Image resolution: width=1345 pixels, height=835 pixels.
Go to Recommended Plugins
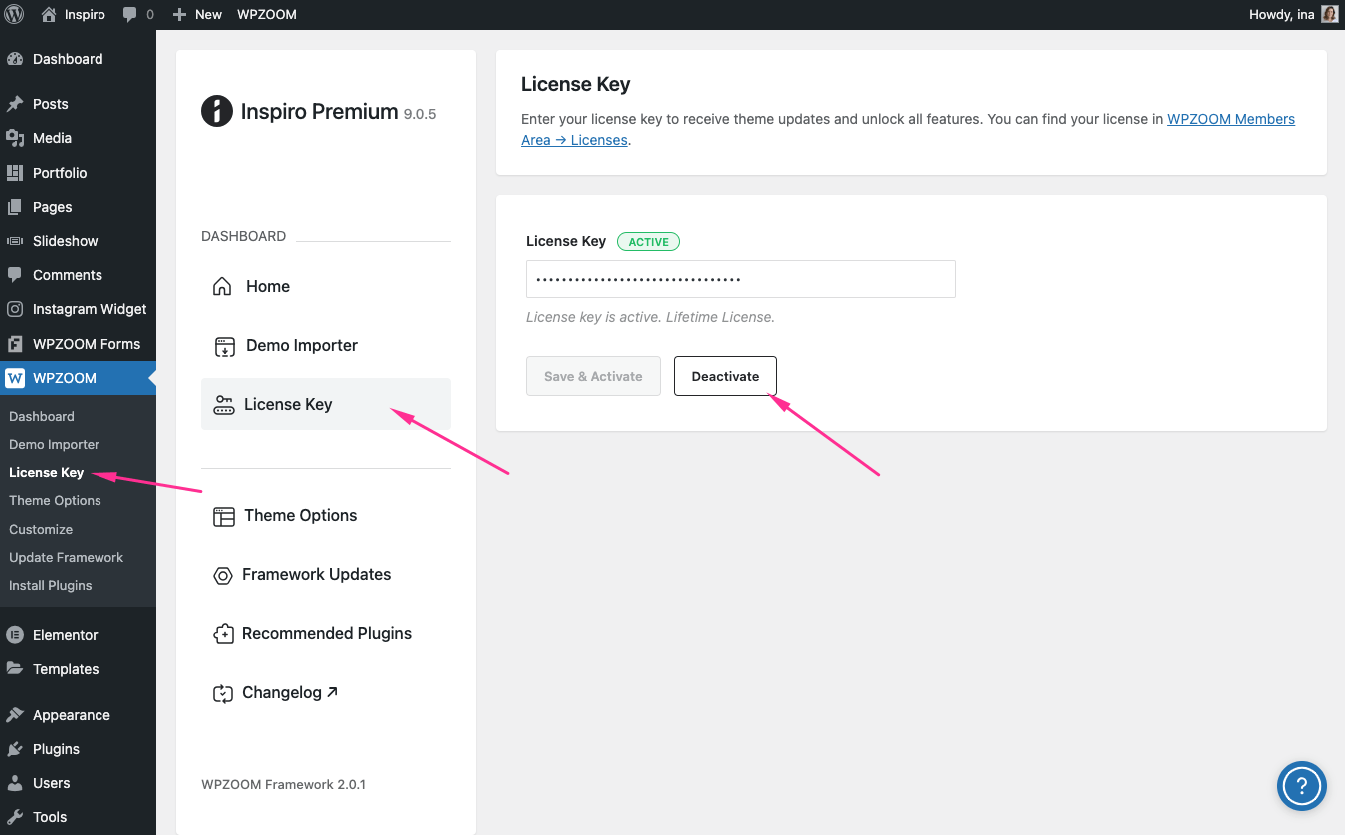click(326, 633)
